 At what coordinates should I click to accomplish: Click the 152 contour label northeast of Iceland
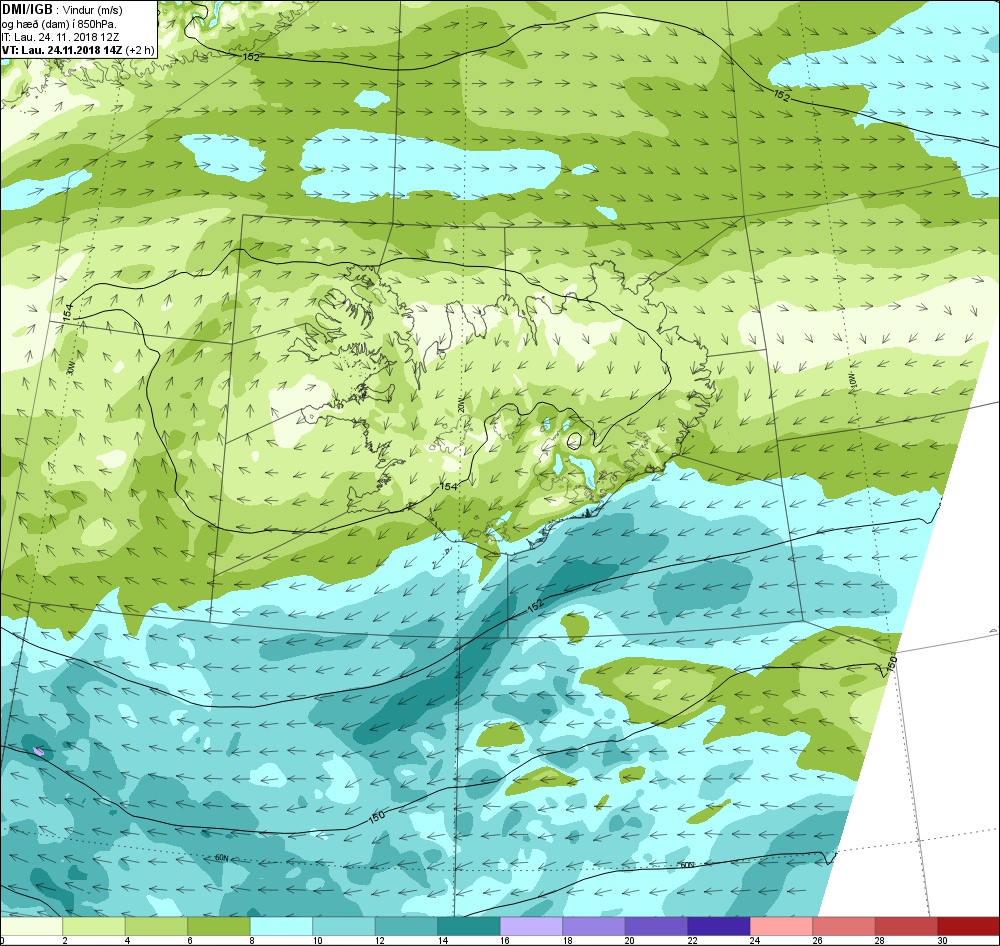coord(781,96)
